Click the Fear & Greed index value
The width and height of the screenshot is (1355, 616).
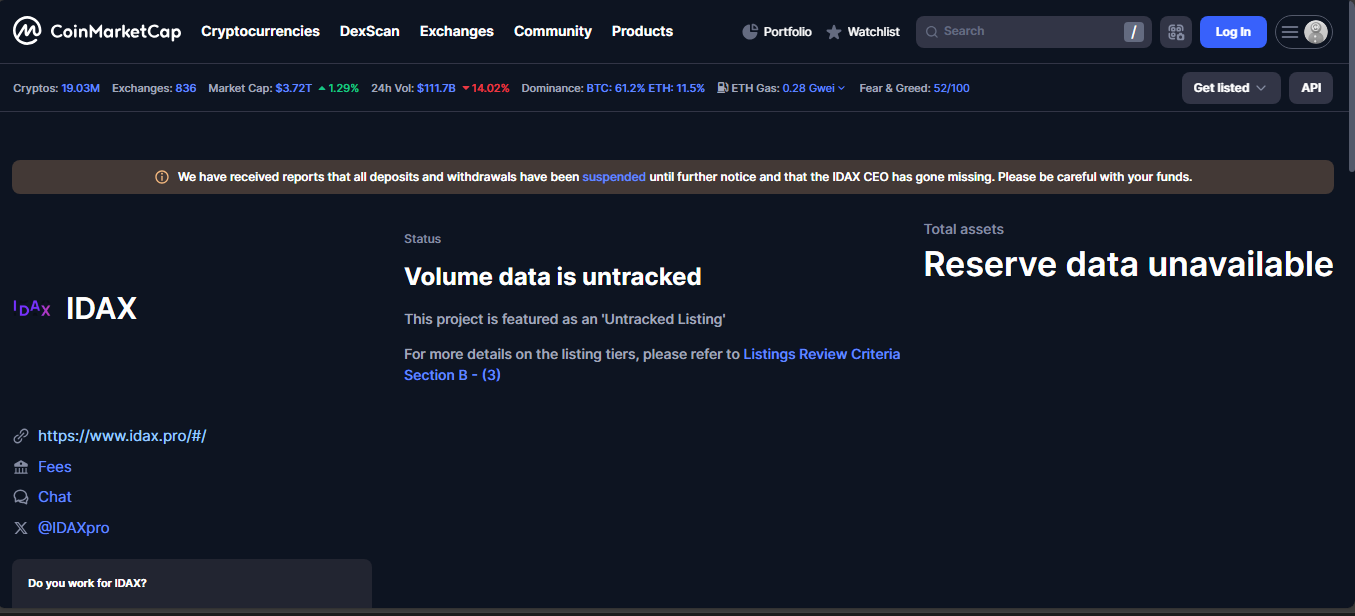pos(951,88)
